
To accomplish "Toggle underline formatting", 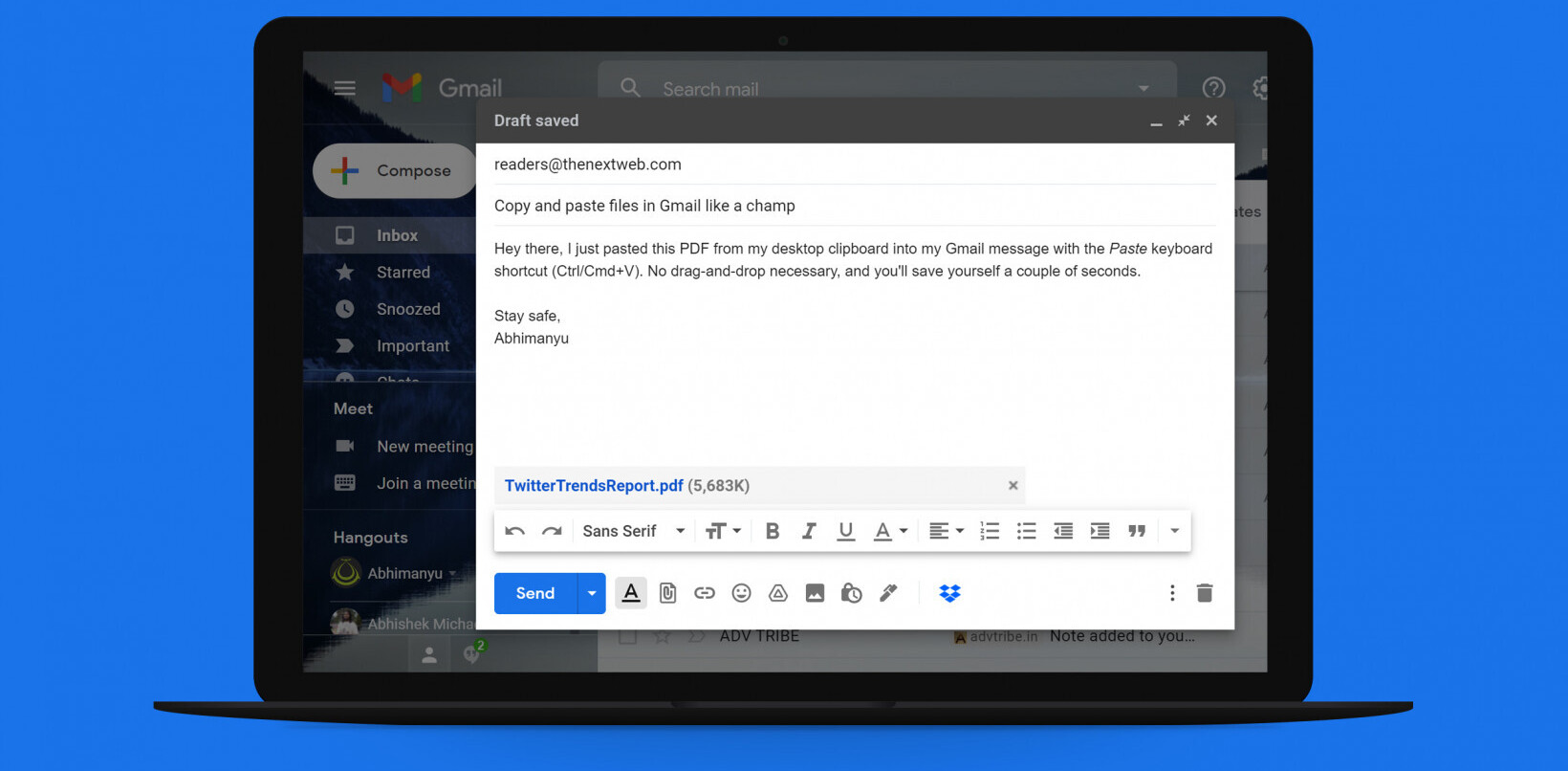I will [845, 531].
